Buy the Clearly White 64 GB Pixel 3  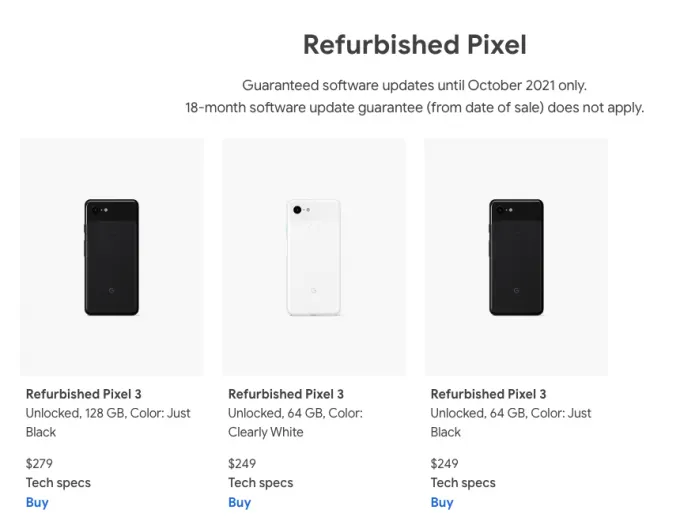(239, 503)
